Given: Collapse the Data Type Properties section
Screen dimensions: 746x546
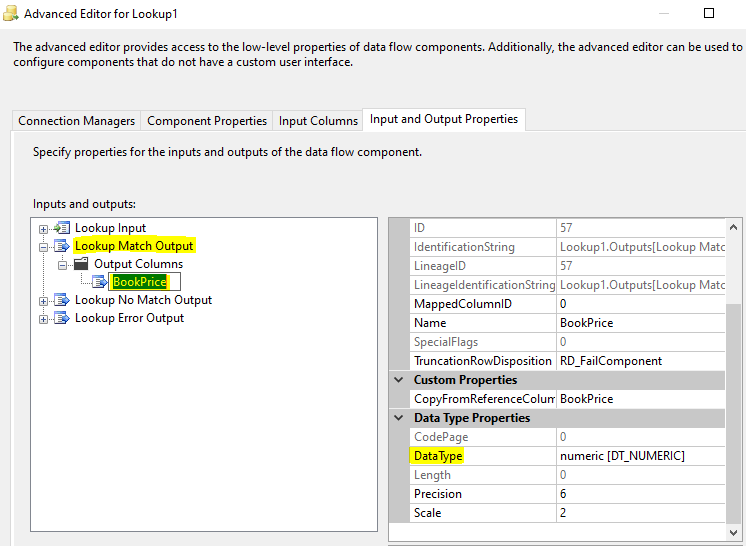Looking at the screenshot, I should 399,418.
